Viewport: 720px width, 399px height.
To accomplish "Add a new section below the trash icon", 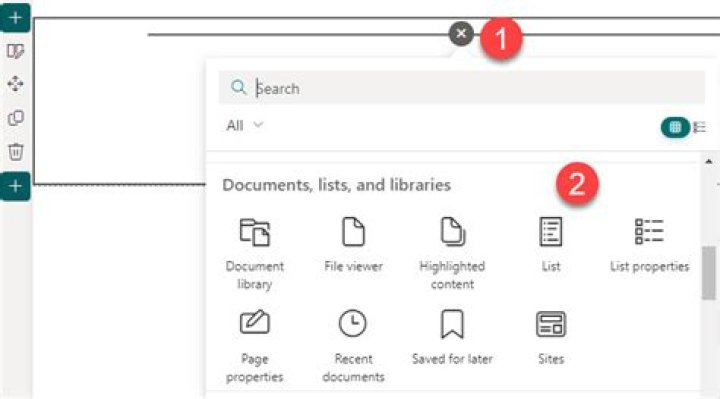I will (x=15, y=186).
